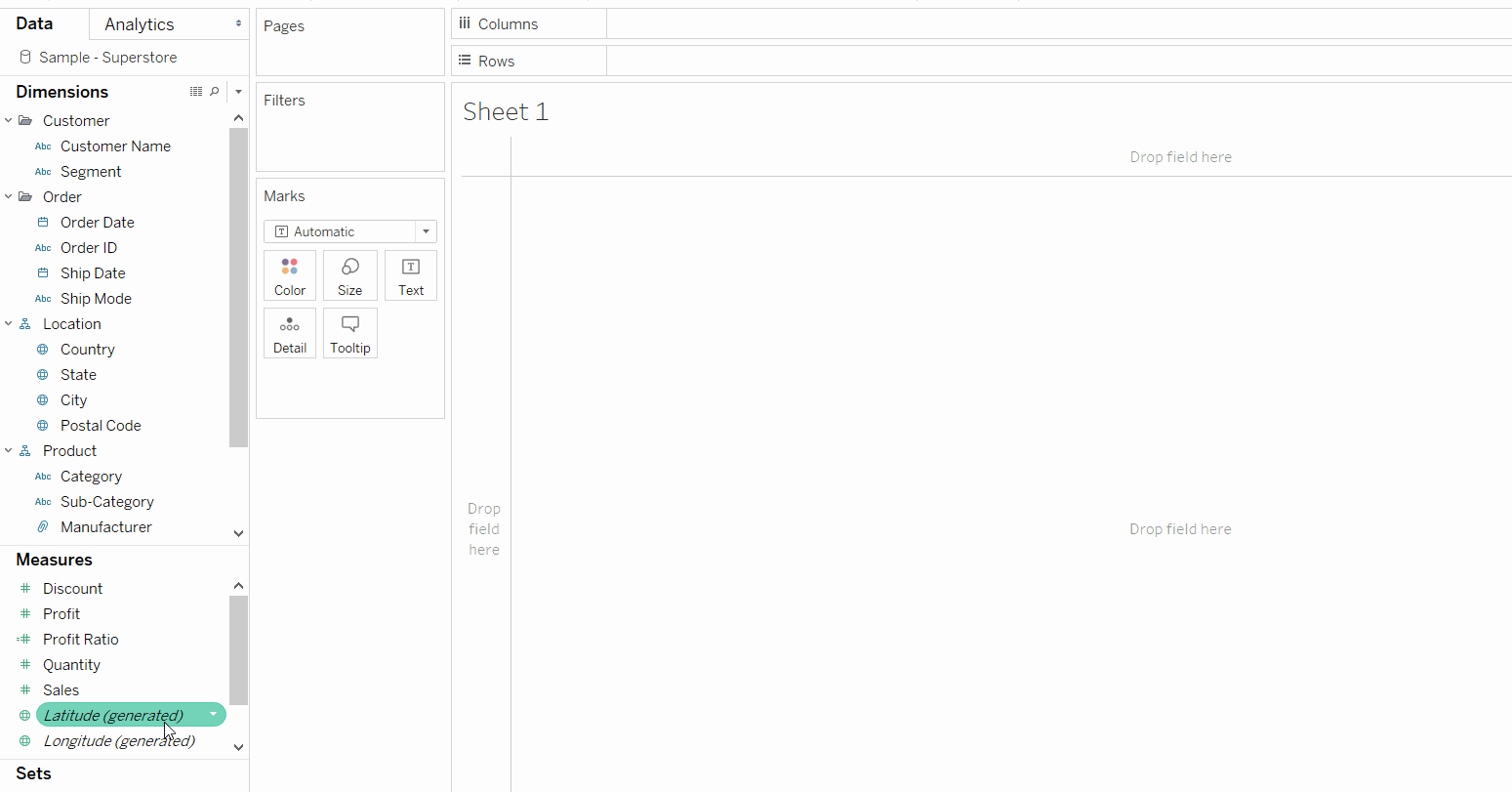
Task: Switch to the Data tab
Action: pos(34,23)
